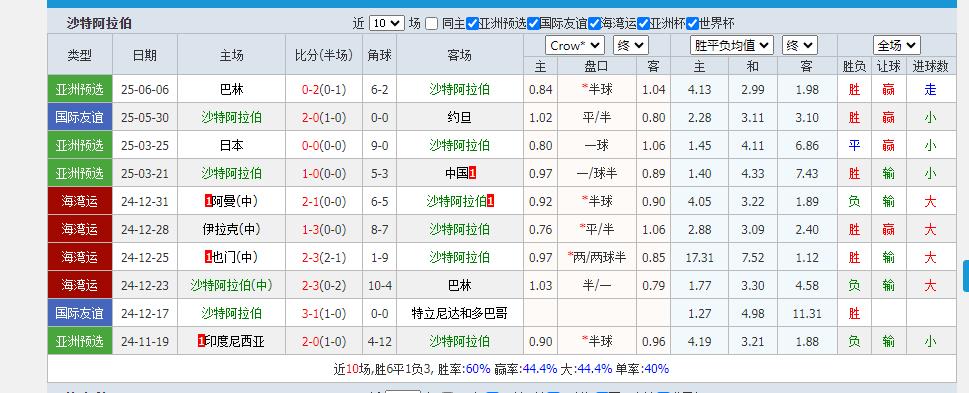Uncheck the 亚洲杯 filter checkbox
The image size is (969, 393).
click(643, 23)
